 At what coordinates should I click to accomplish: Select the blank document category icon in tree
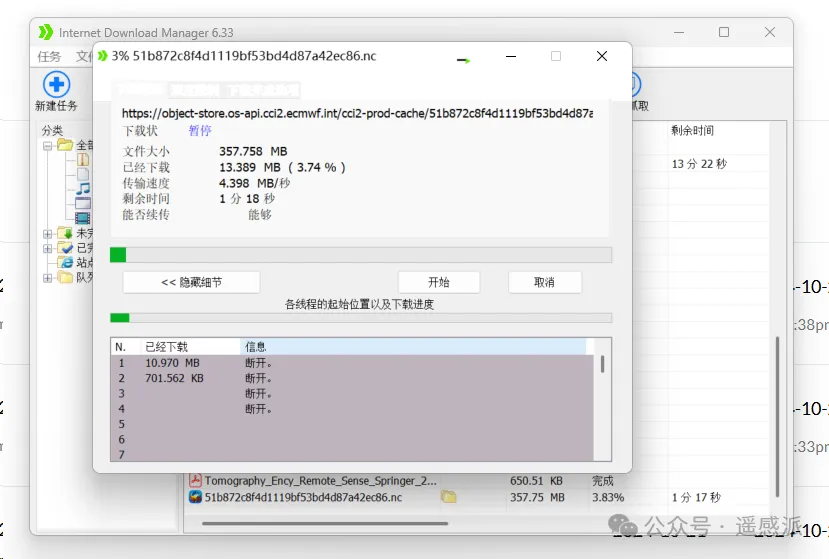click(83, 174)
